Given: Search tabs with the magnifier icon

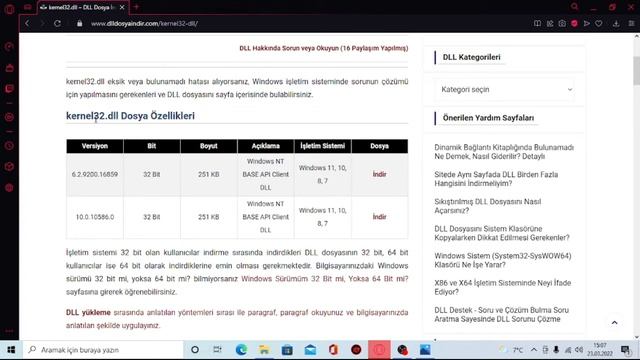Looking at the screenshot, I should (575, 7).
